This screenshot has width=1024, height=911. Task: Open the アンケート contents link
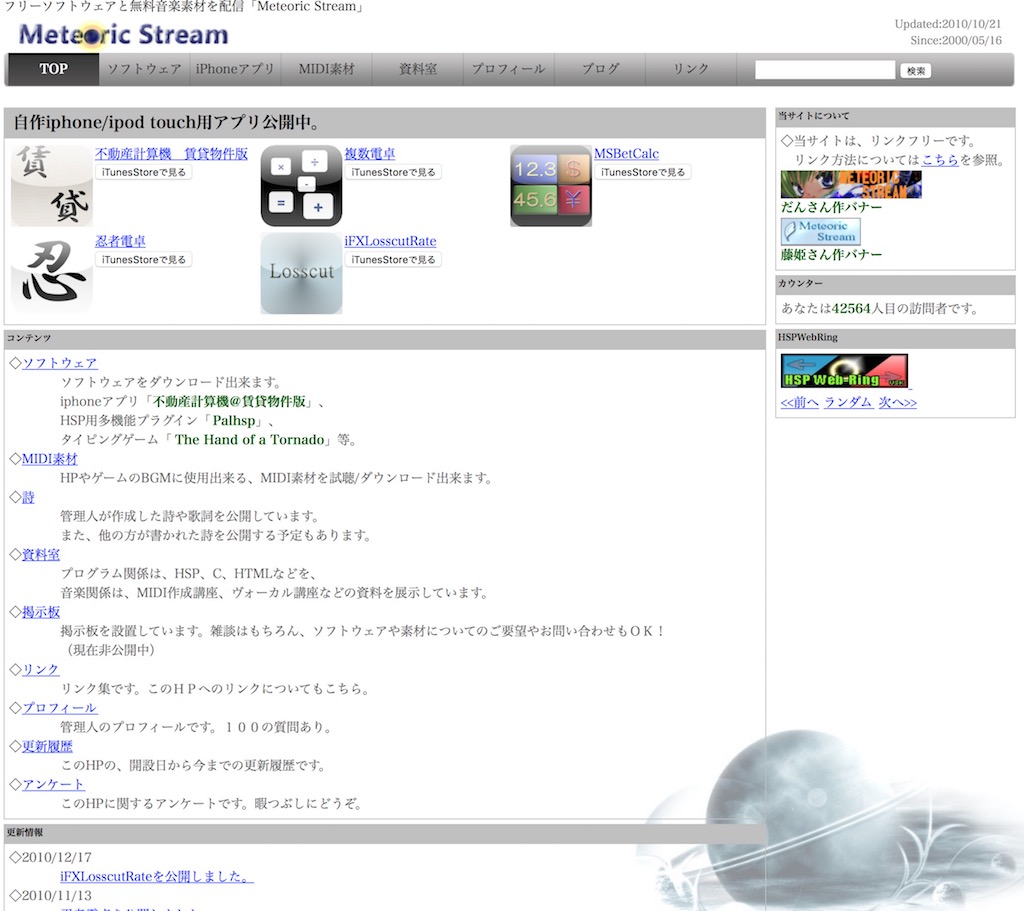pos(53,784)
